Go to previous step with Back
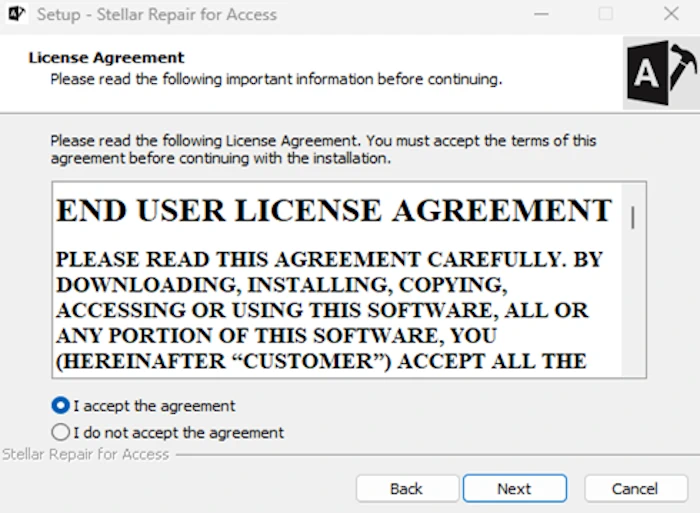Image resolution: width=700 pixels, height=513 pixels. [x=406, y=488]
